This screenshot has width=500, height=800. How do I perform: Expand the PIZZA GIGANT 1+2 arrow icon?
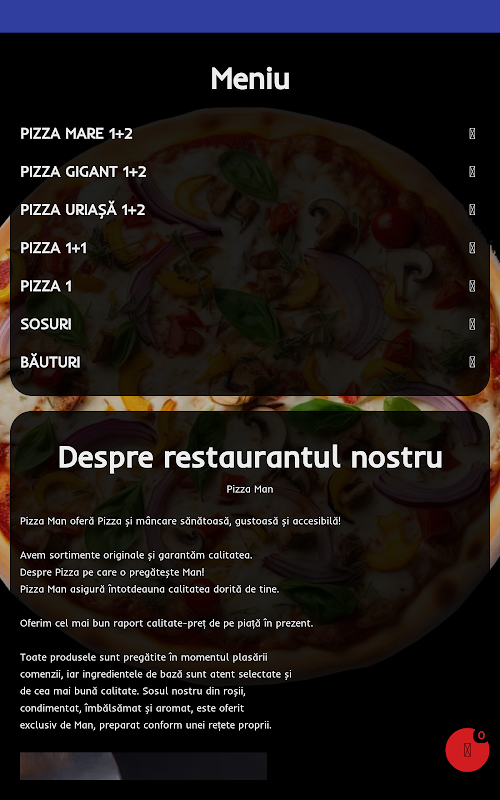[472, 171]
